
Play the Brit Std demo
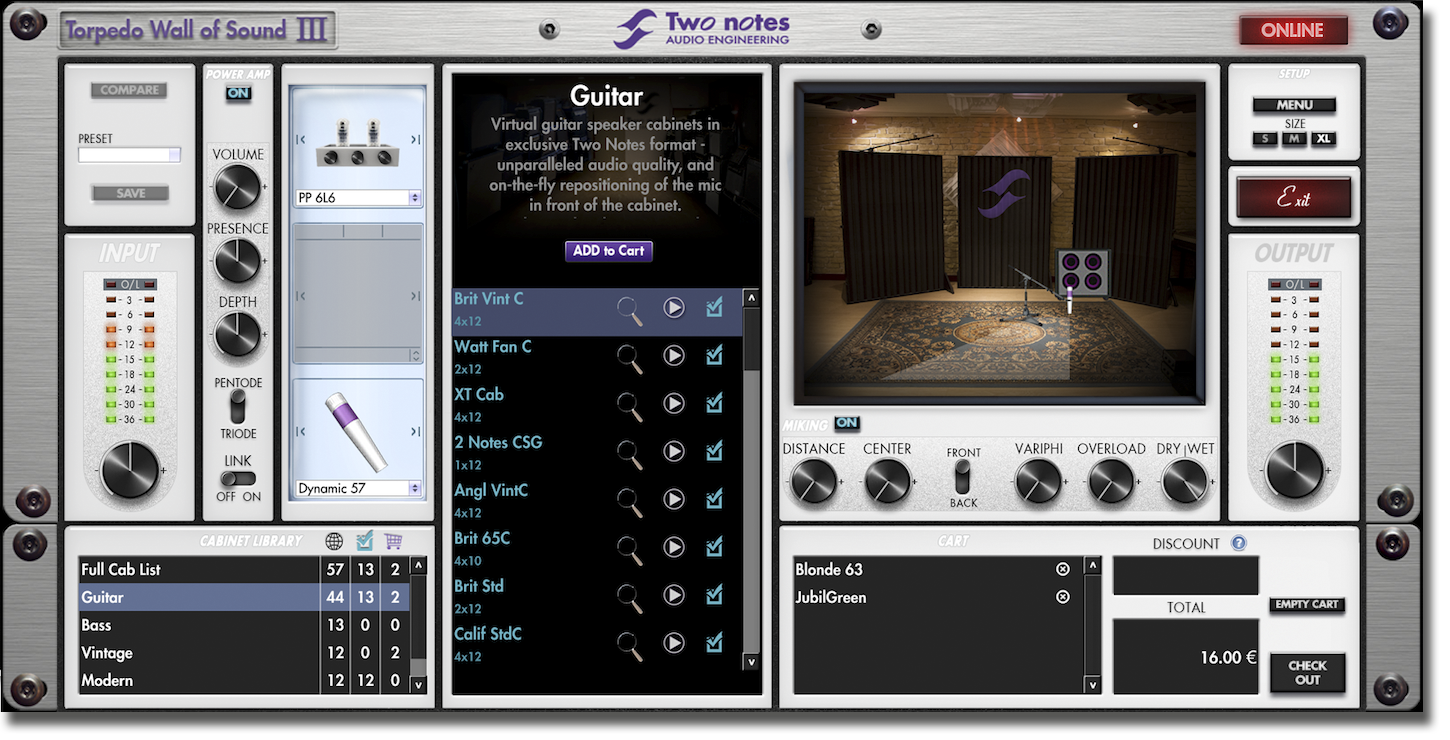pos(674,595)
